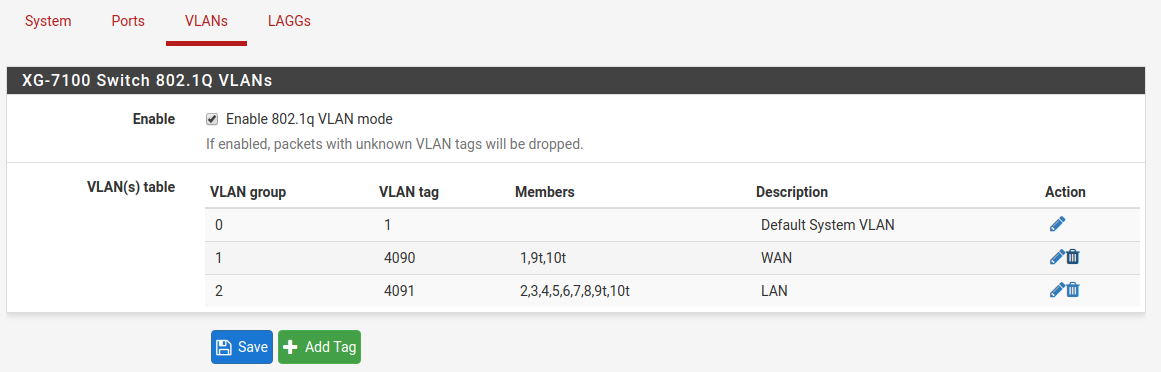Screen dimensions: 1161x372
Task: Save the VLAN configuration
Action: (x=242, y=348)
